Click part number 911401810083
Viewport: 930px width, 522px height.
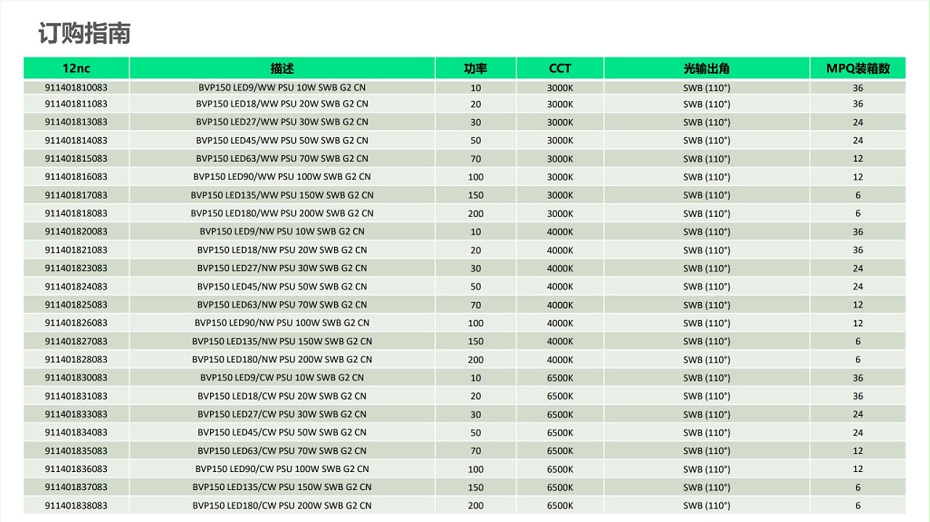76,87
